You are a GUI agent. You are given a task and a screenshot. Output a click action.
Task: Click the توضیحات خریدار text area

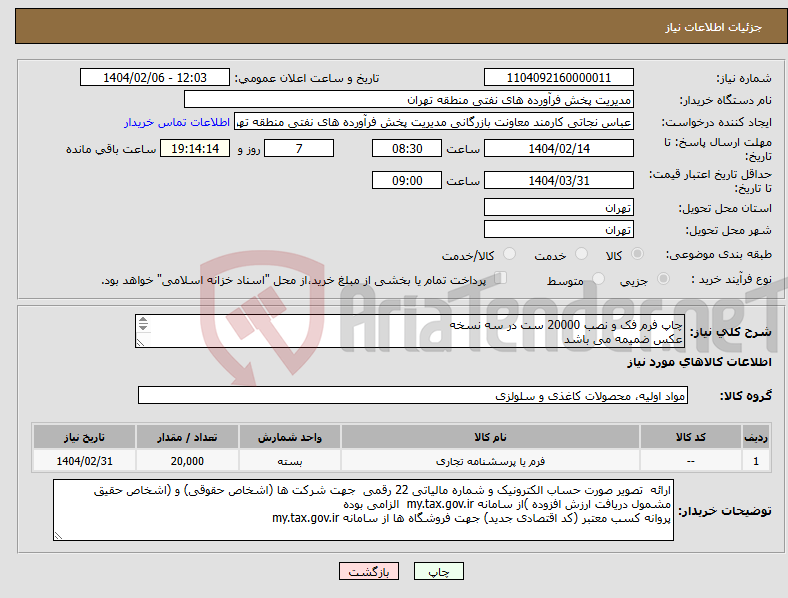363,510
